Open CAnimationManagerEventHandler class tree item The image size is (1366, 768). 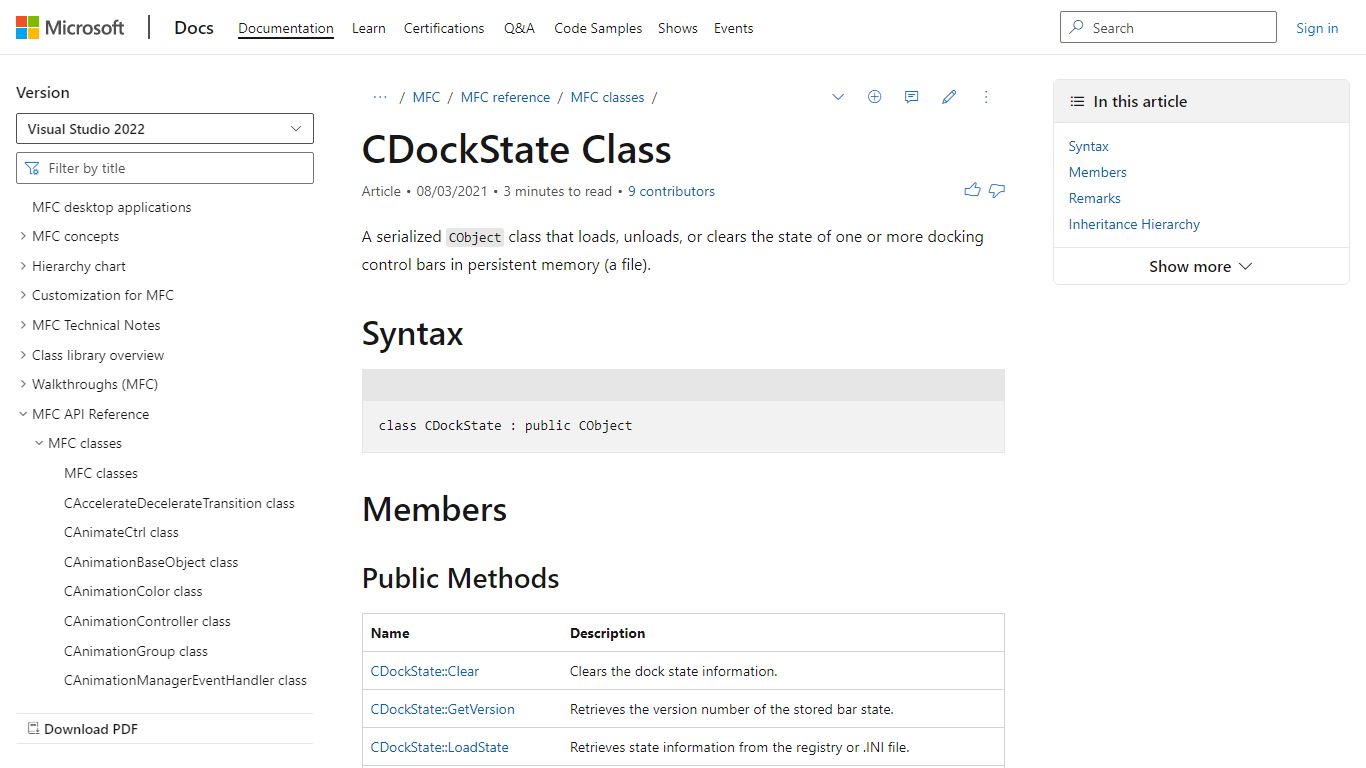185,680
